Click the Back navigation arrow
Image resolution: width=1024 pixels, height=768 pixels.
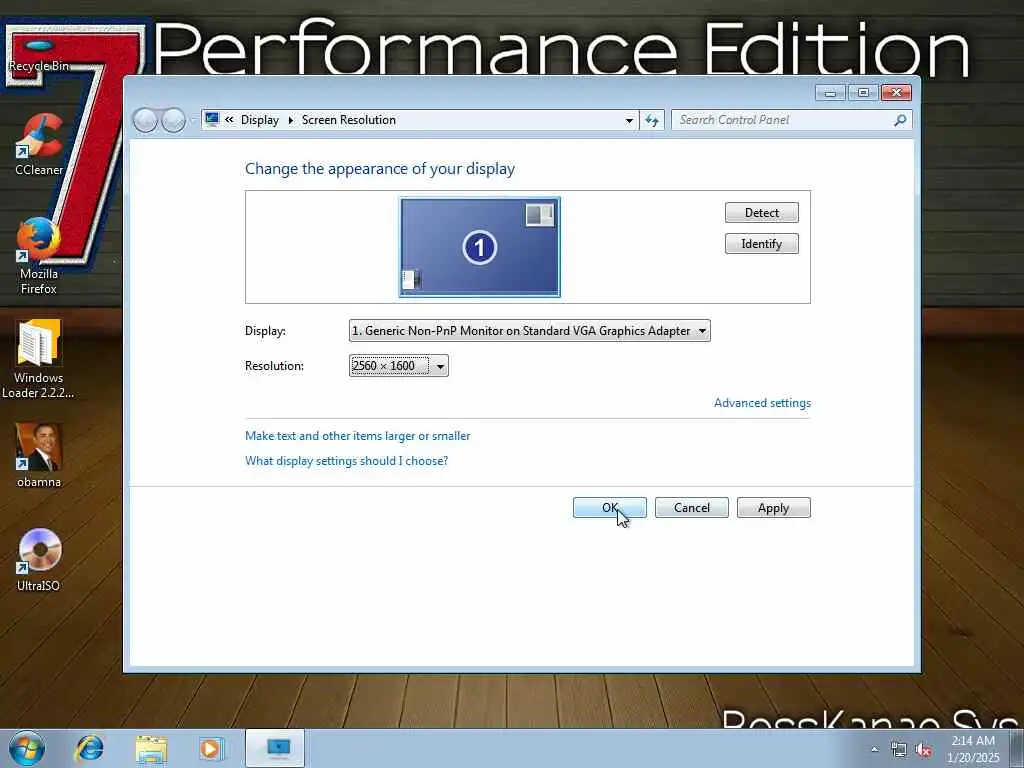pos(145,120)
